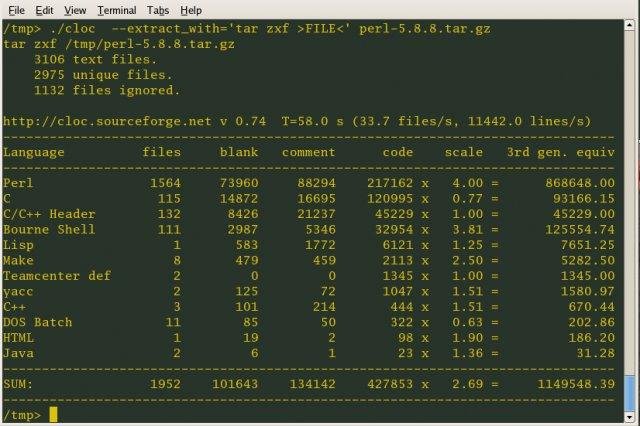Screen dimensions: 640x426
Task: Open the View menu
Action: [x=75, y=10]
